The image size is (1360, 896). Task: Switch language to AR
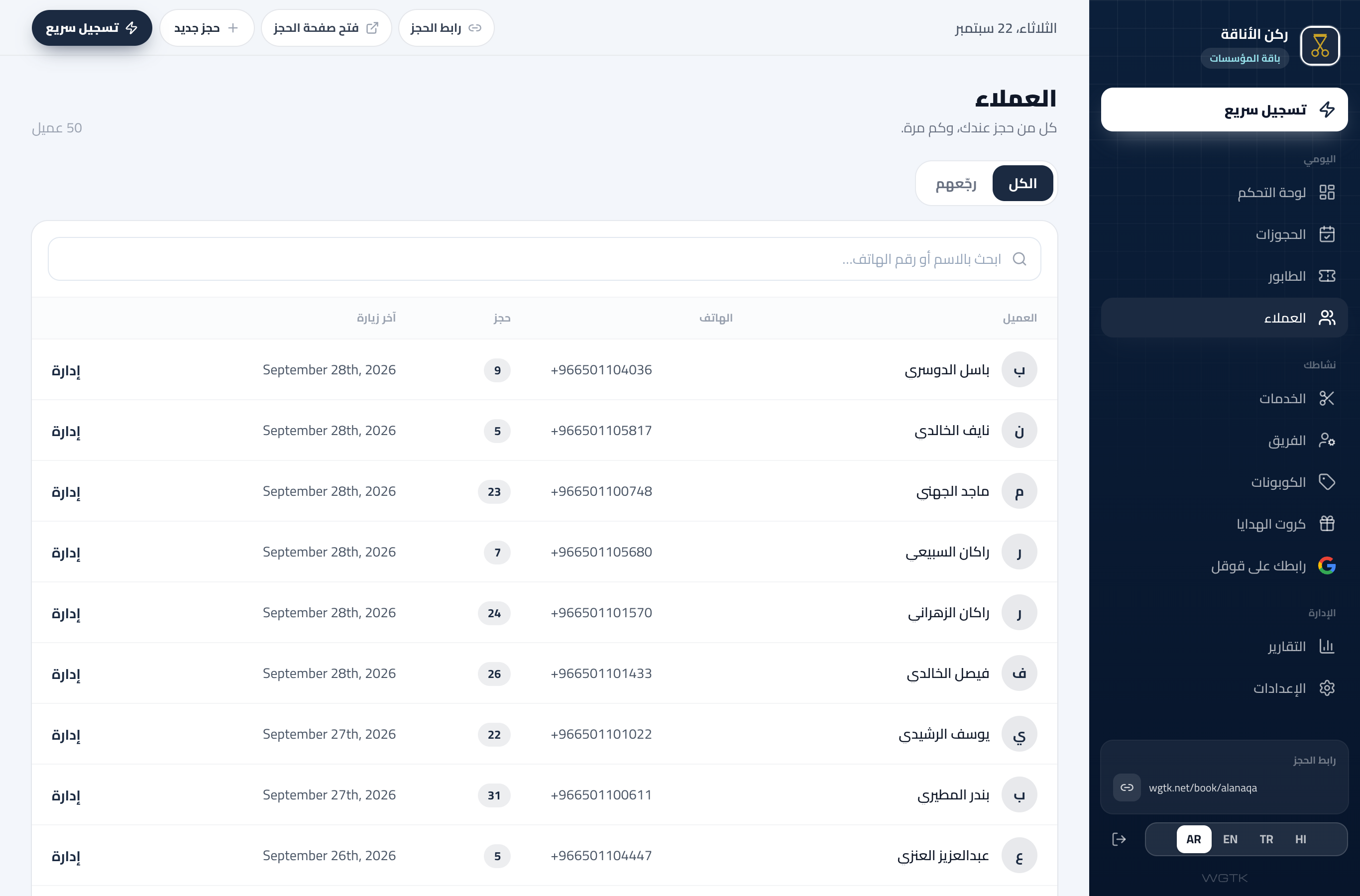pos(1194,839)
